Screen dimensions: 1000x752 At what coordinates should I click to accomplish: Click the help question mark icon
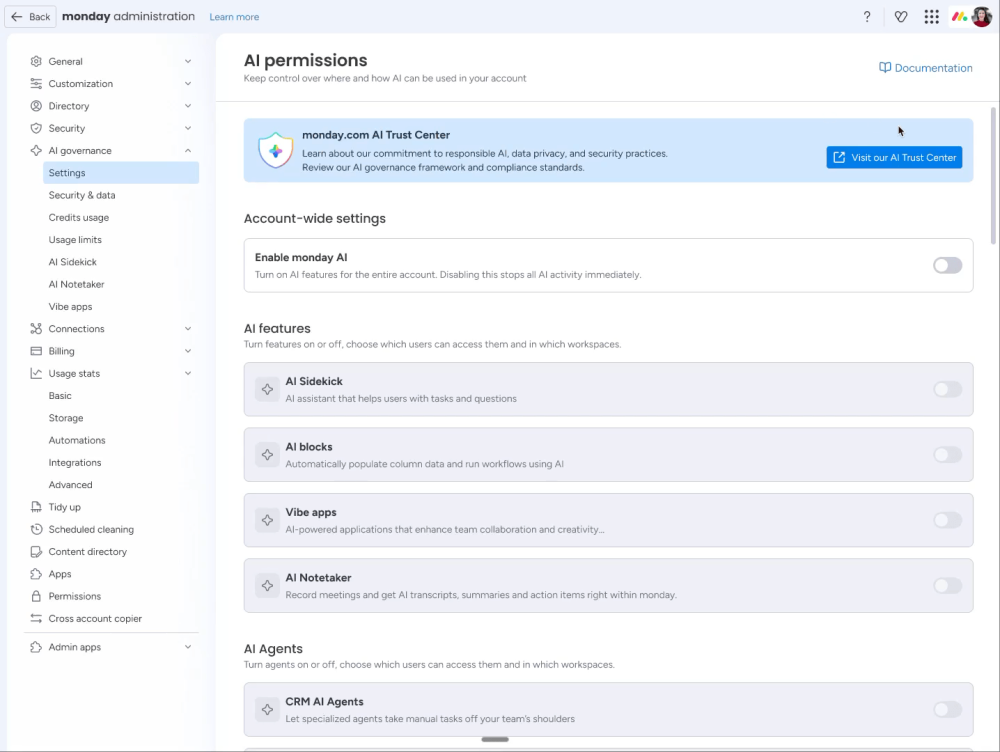click(867, 17)
